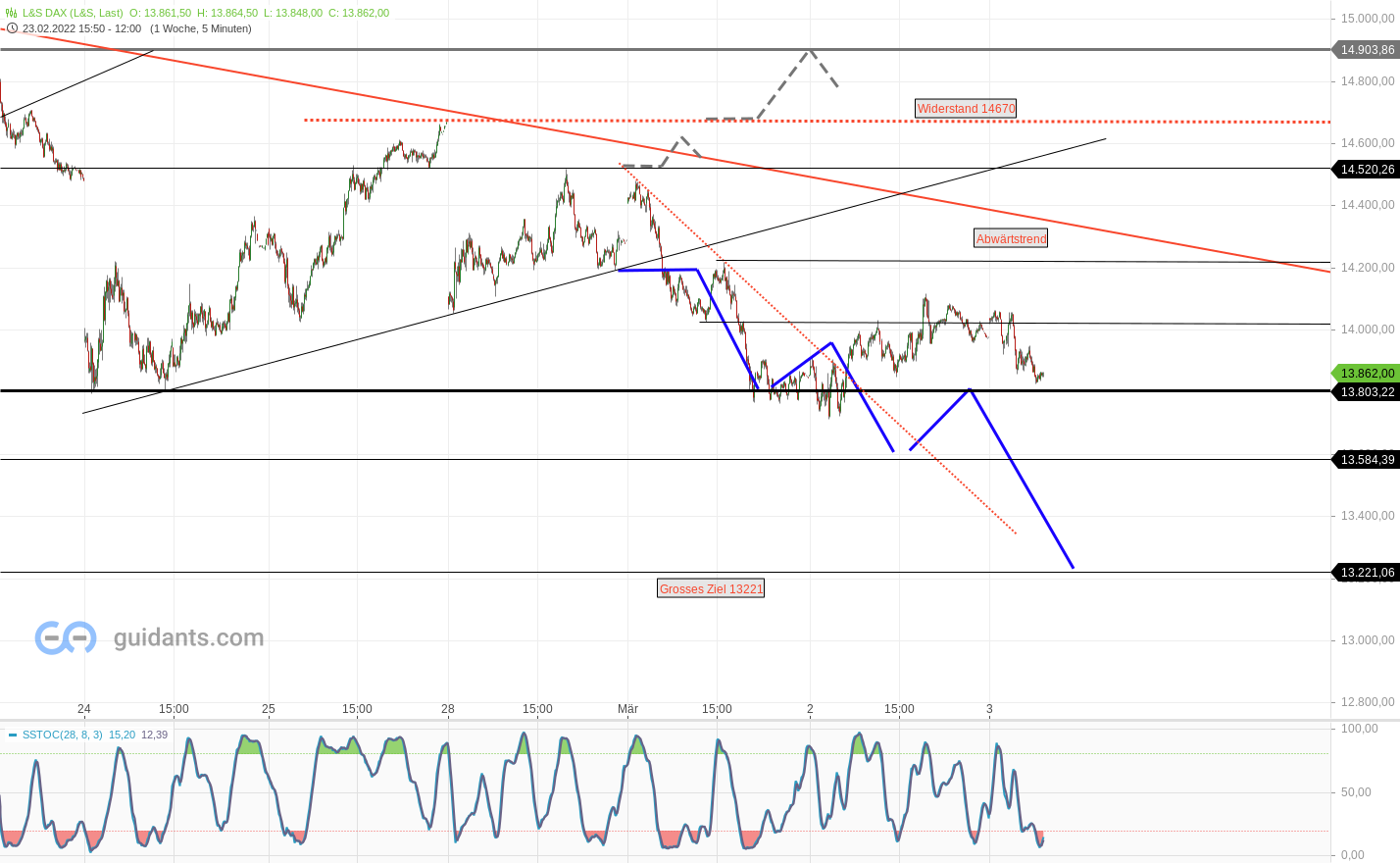
Task: Click the SSTOC indicator line marker
Action: (x=14, y=735)
